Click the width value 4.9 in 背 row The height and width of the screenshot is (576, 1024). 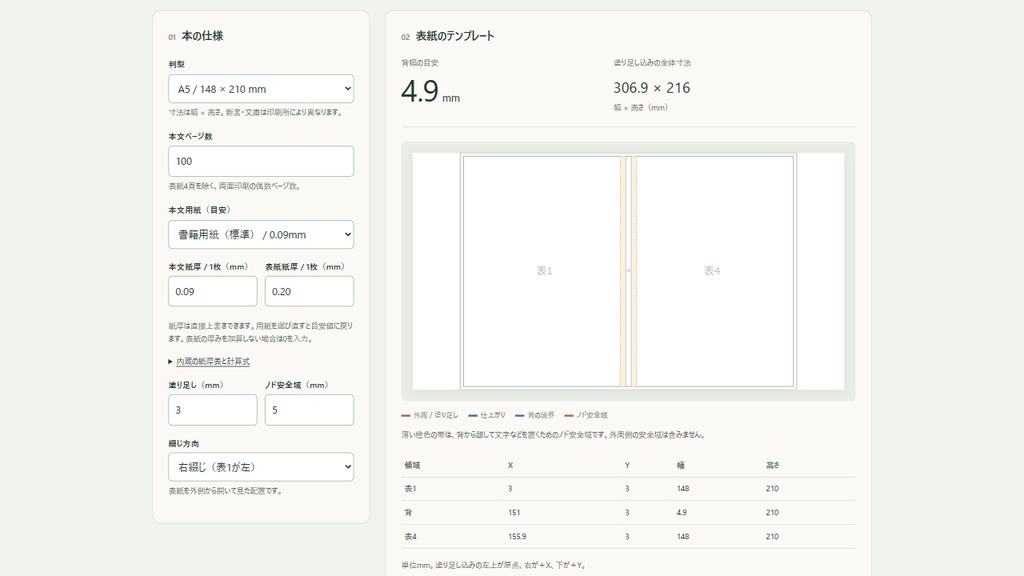pos(682,513)
